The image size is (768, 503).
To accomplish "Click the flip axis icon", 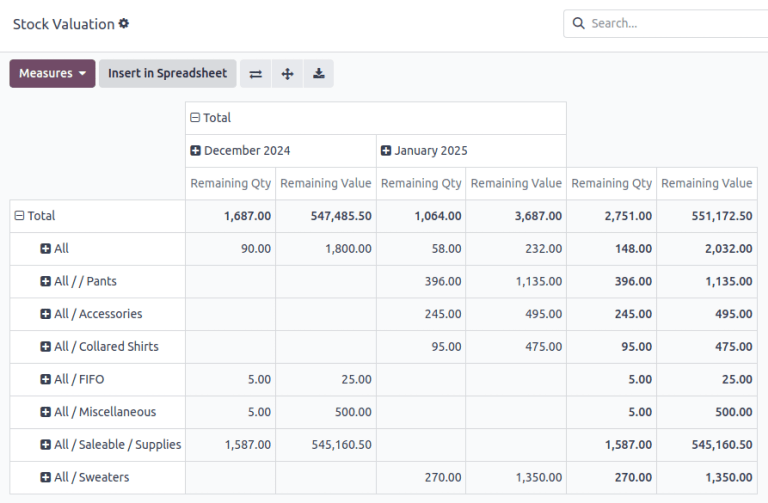I will pos(256,74).
